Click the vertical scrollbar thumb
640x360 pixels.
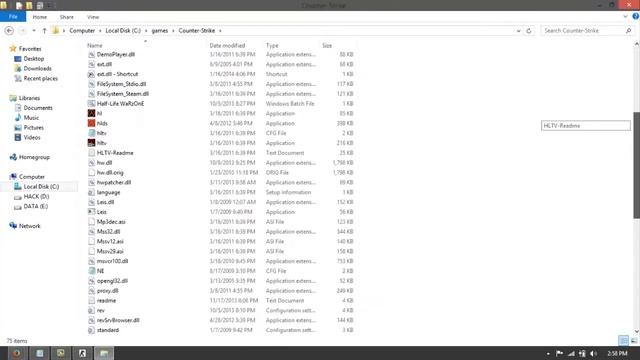(636, 165)
